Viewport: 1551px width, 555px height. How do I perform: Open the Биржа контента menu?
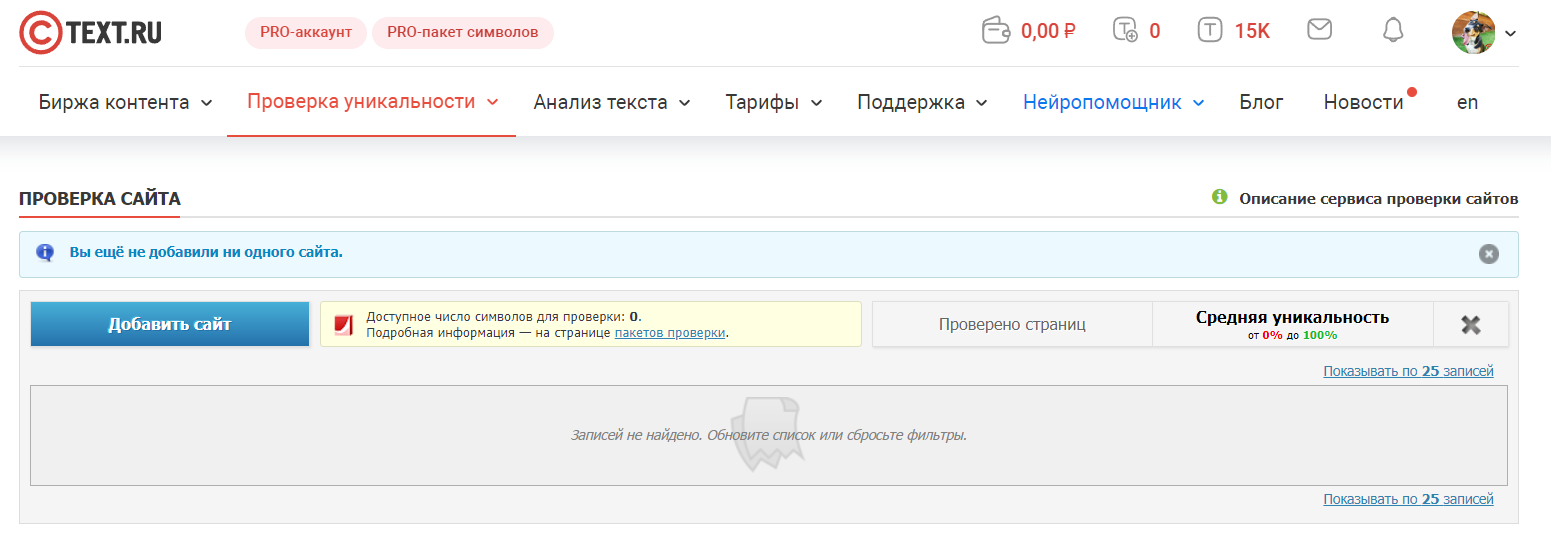coord(126,102)
